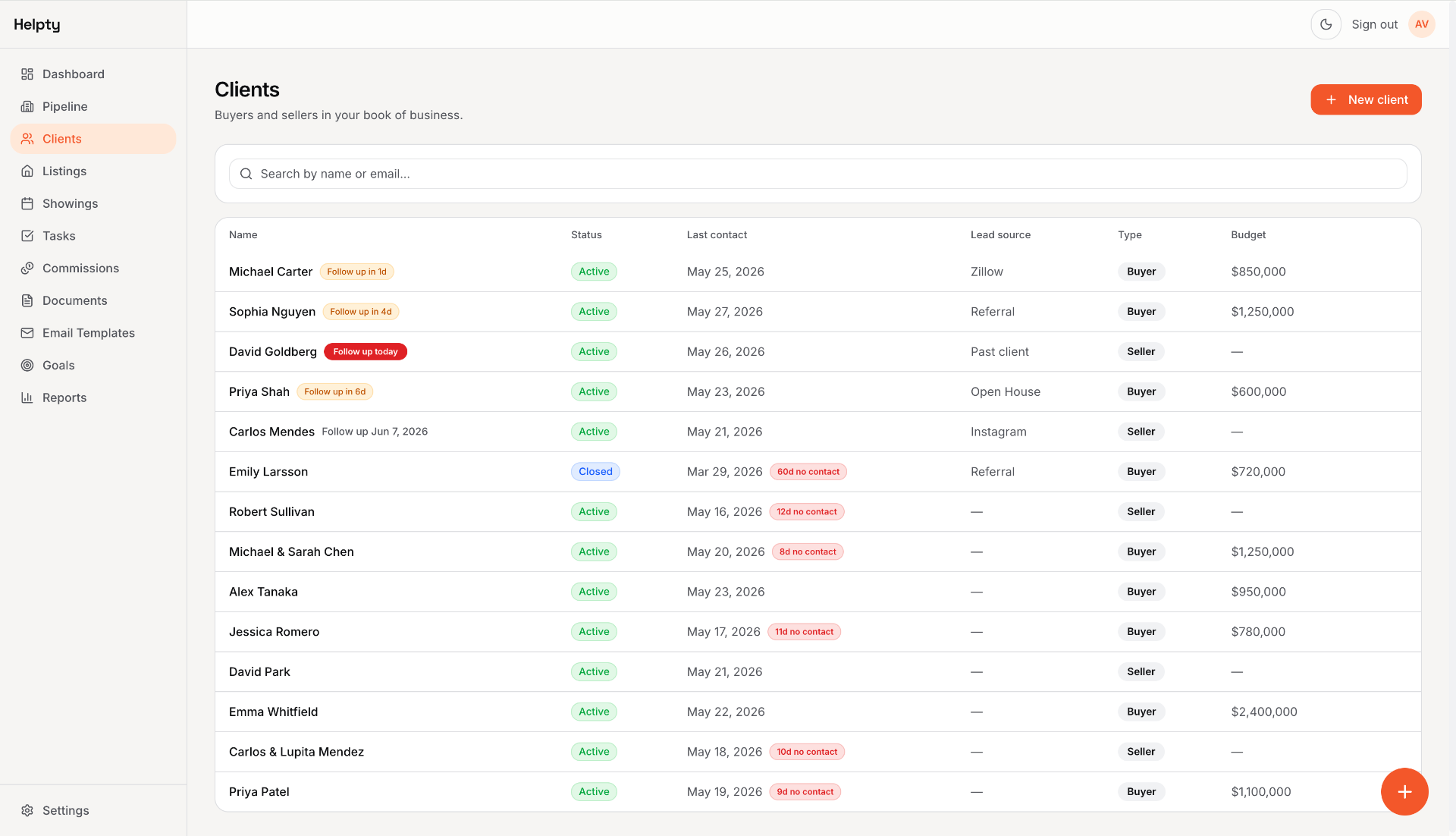The image size is (1456, 836).
Task: Click the AV user avatar
Action: tap(1422, 24)
